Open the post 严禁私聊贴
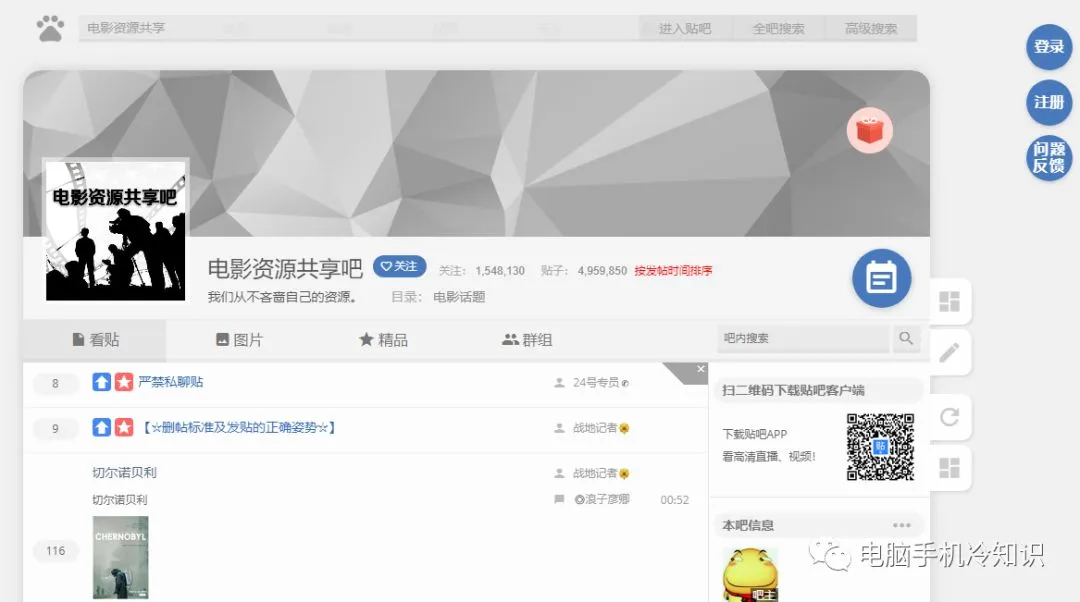 pyautogui.click(x=171, y=382)
